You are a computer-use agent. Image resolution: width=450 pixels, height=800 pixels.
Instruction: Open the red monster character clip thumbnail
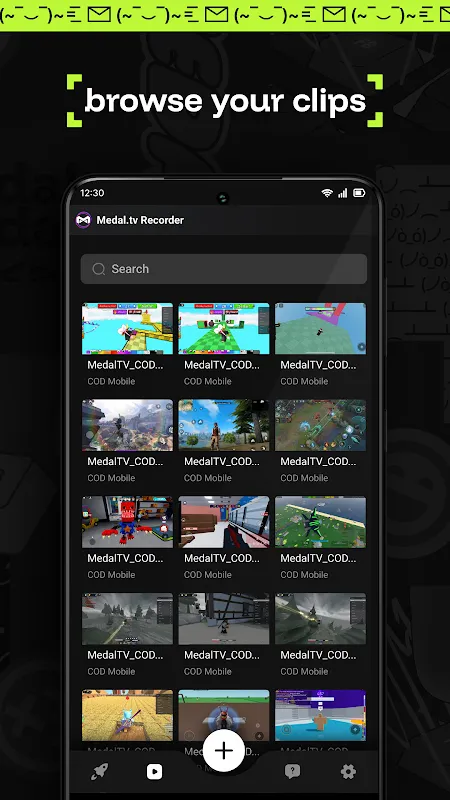128,522
